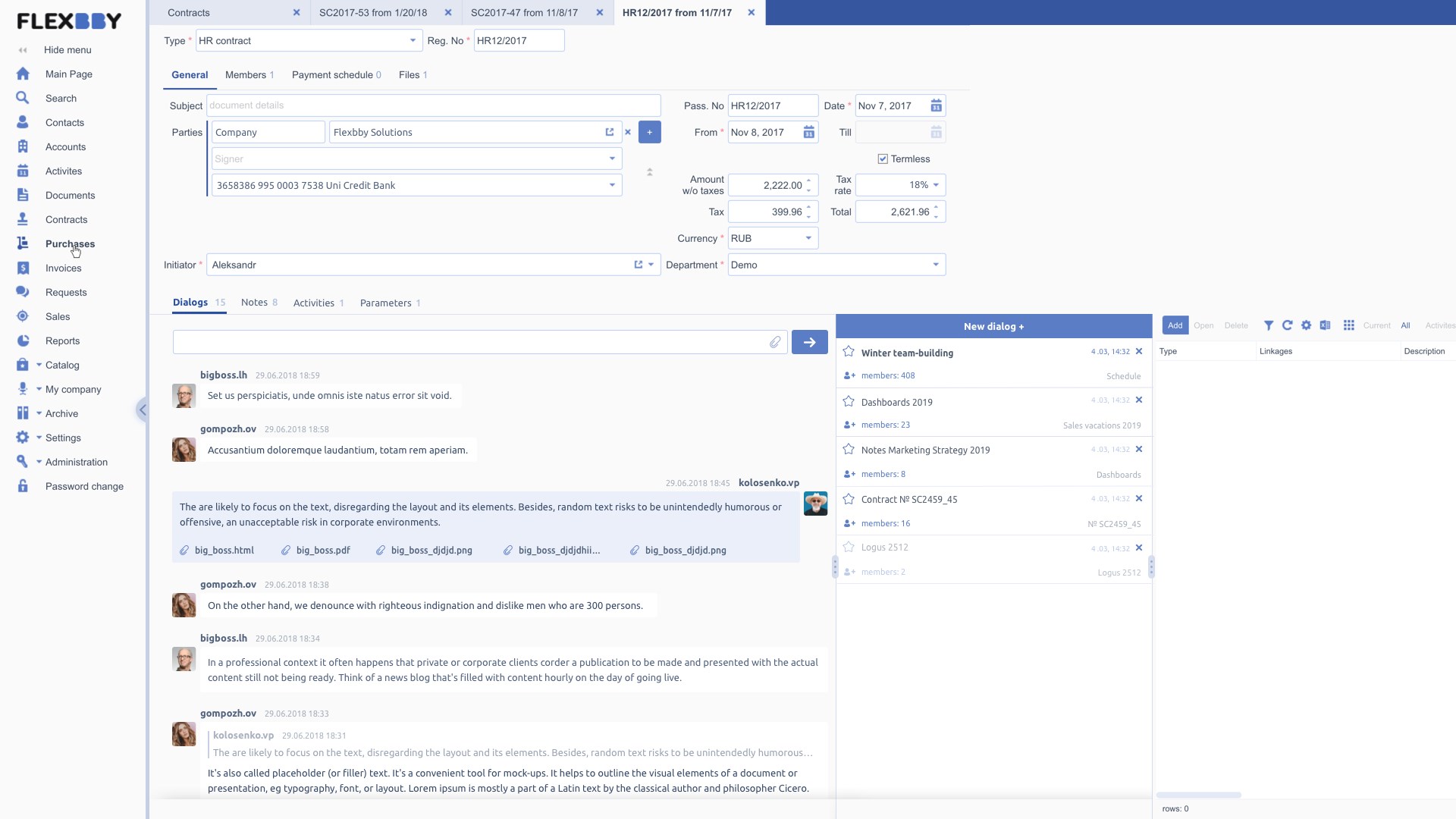The height and width of the screenshot is (819, 1456).
Task: Expand the Currency RUB dropdown
Action: coord(808,239)
